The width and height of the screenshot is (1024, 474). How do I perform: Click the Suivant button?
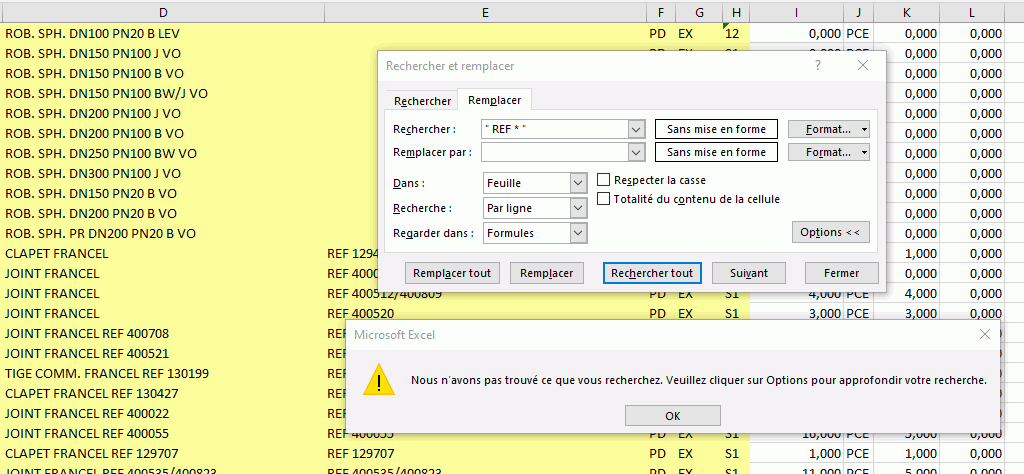click(x=748, y=273)
